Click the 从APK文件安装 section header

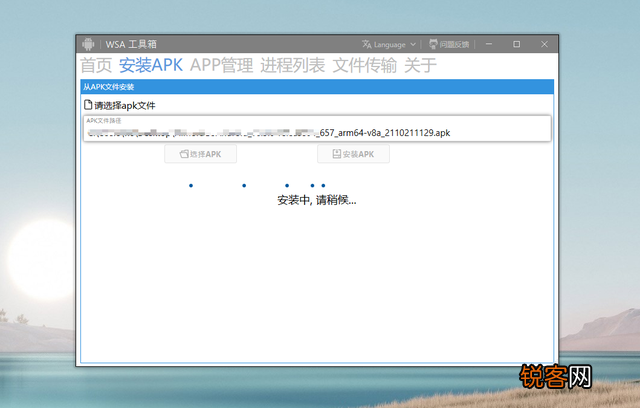click(x=317, y=86)
